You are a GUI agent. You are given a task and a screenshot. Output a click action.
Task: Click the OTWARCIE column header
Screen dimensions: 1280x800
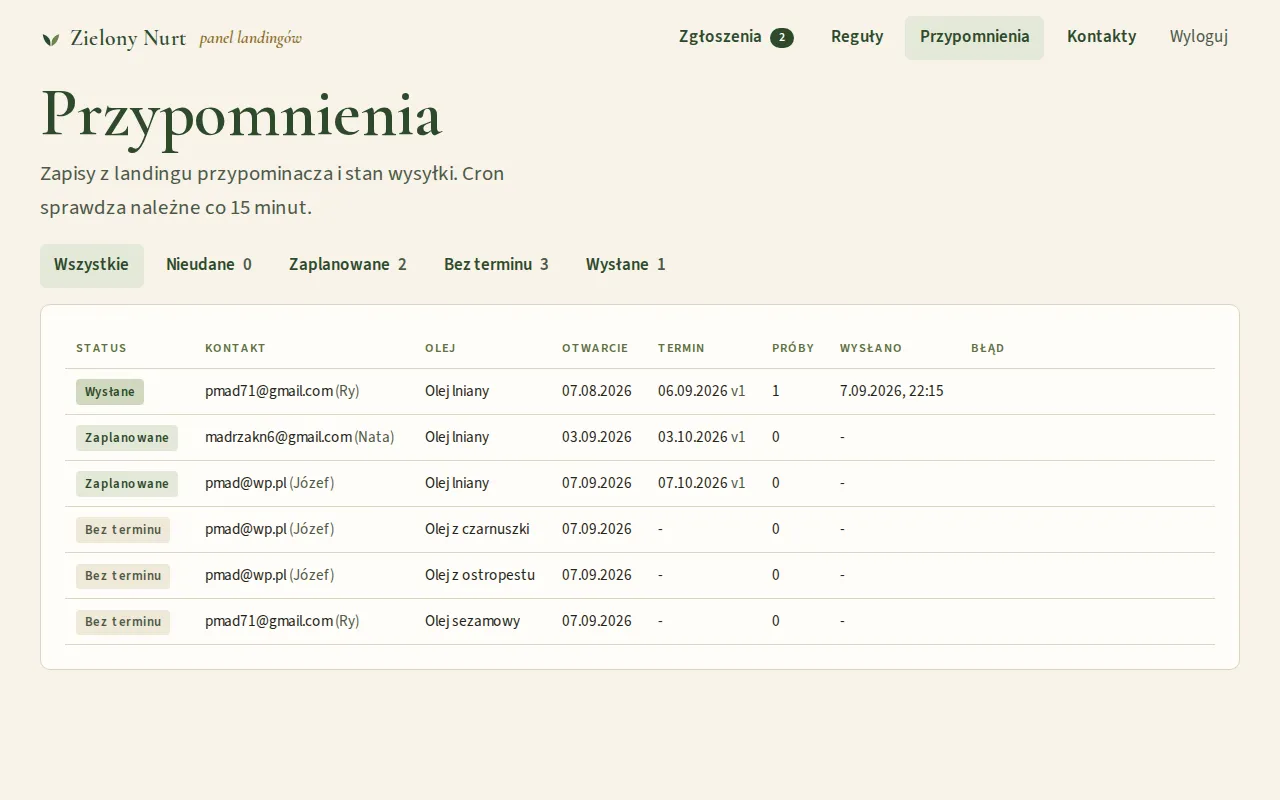[595, 348]
